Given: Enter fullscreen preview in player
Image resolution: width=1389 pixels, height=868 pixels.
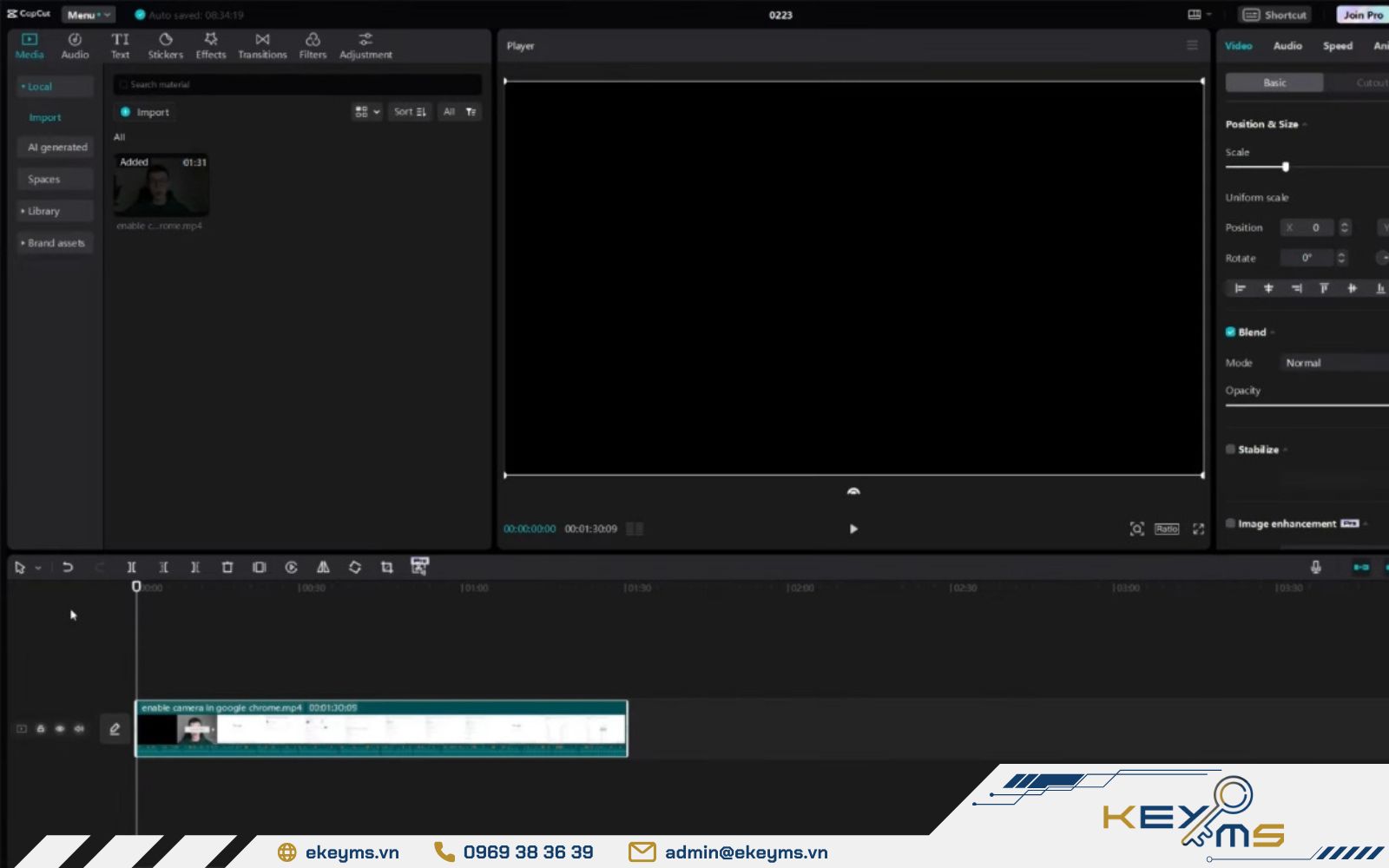Looking at the screenshot, I should pyautogui.click(x=1198, y=529).
